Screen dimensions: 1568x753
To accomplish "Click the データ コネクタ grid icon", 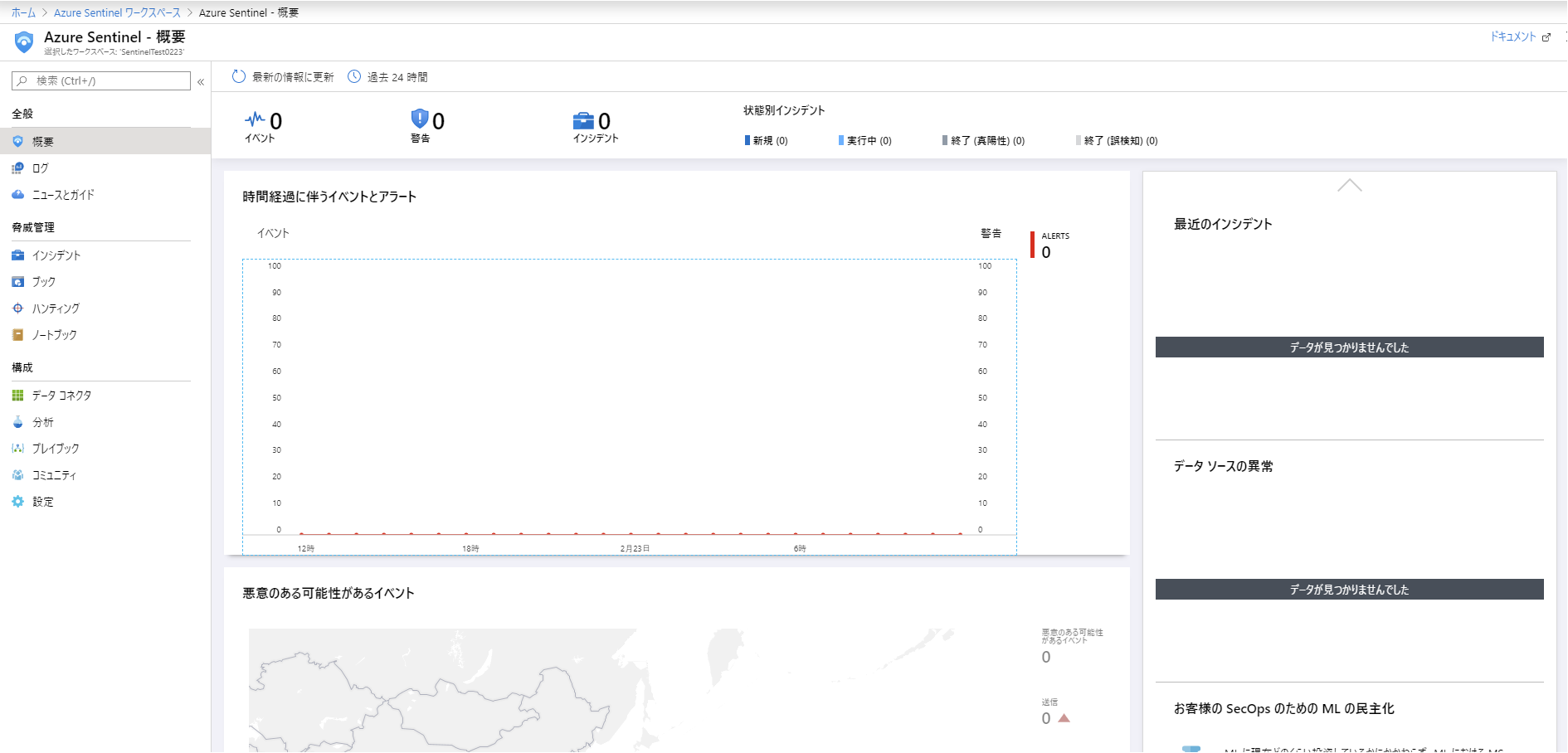I will 17,396.
